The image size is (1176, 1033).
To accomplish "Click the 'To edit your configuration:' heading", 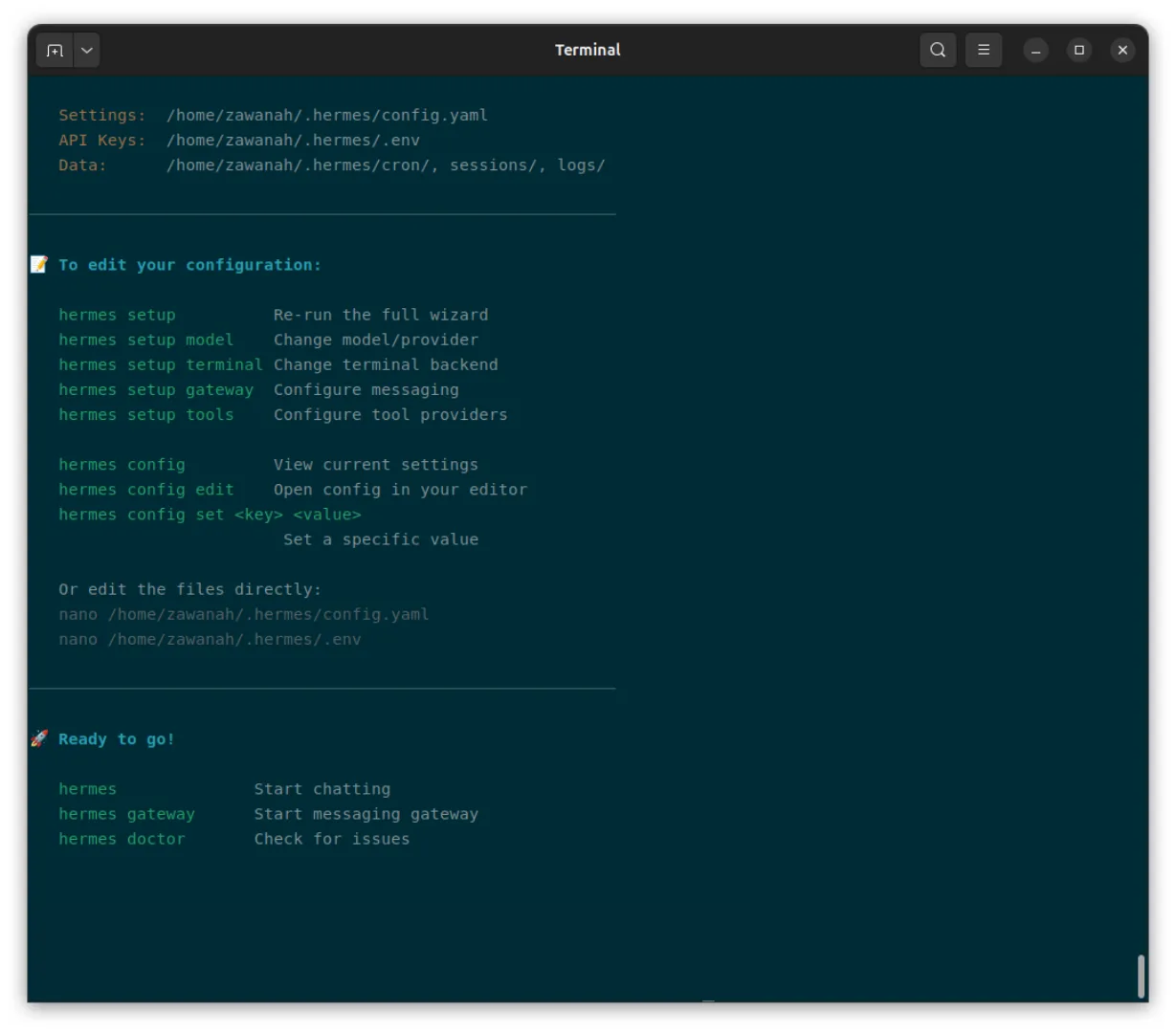I will (189, 265).
